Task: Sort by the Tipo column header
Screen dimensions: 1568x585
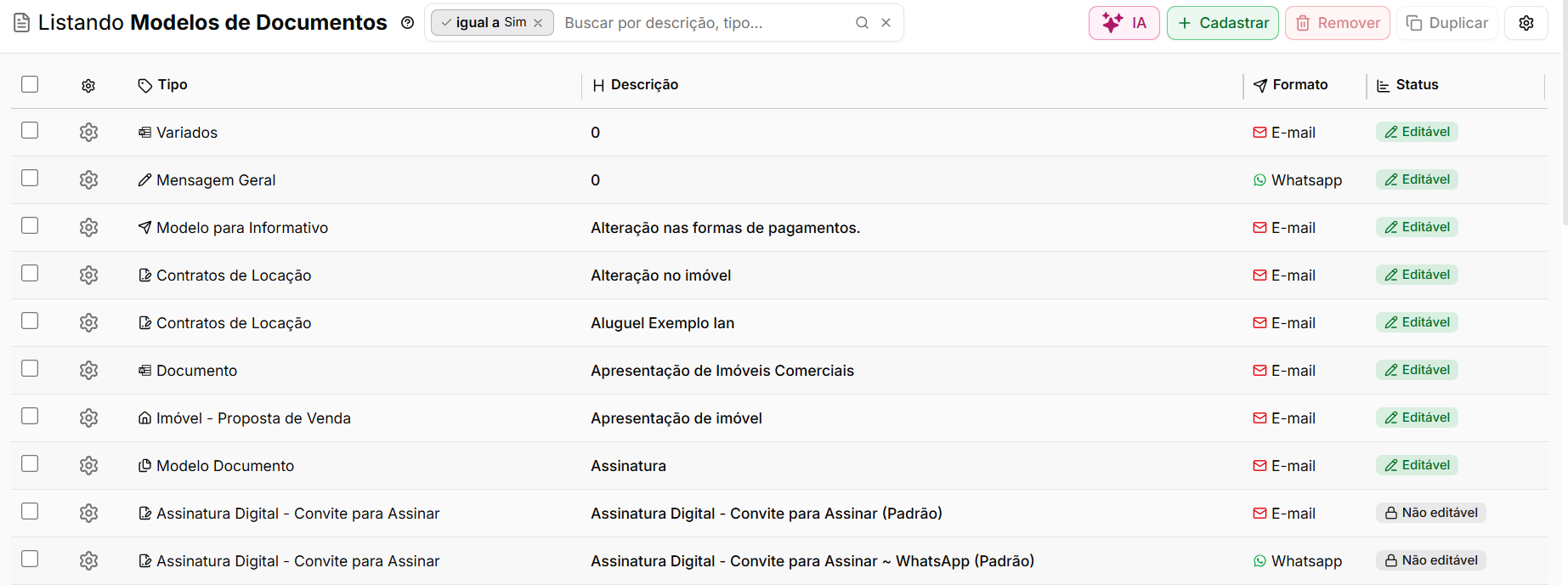Action: [x=162, y=85]
